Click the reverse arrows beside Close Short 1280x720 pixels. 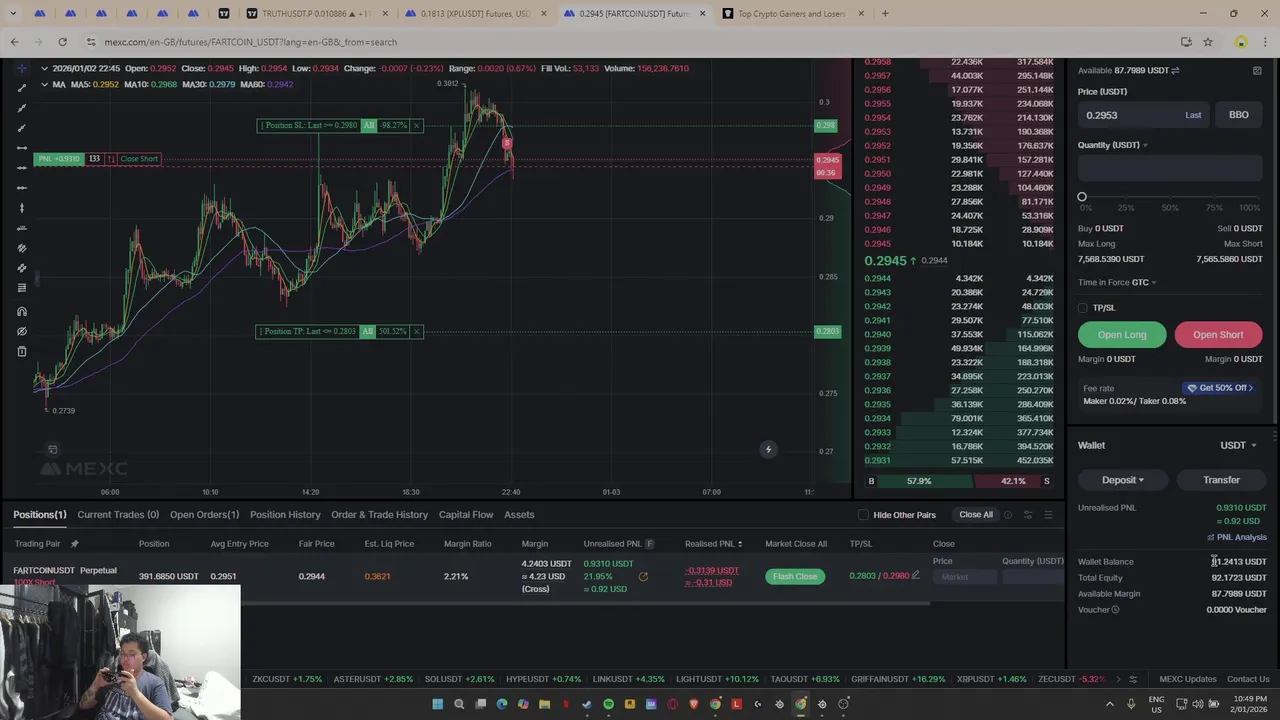[x=111, y=159]
